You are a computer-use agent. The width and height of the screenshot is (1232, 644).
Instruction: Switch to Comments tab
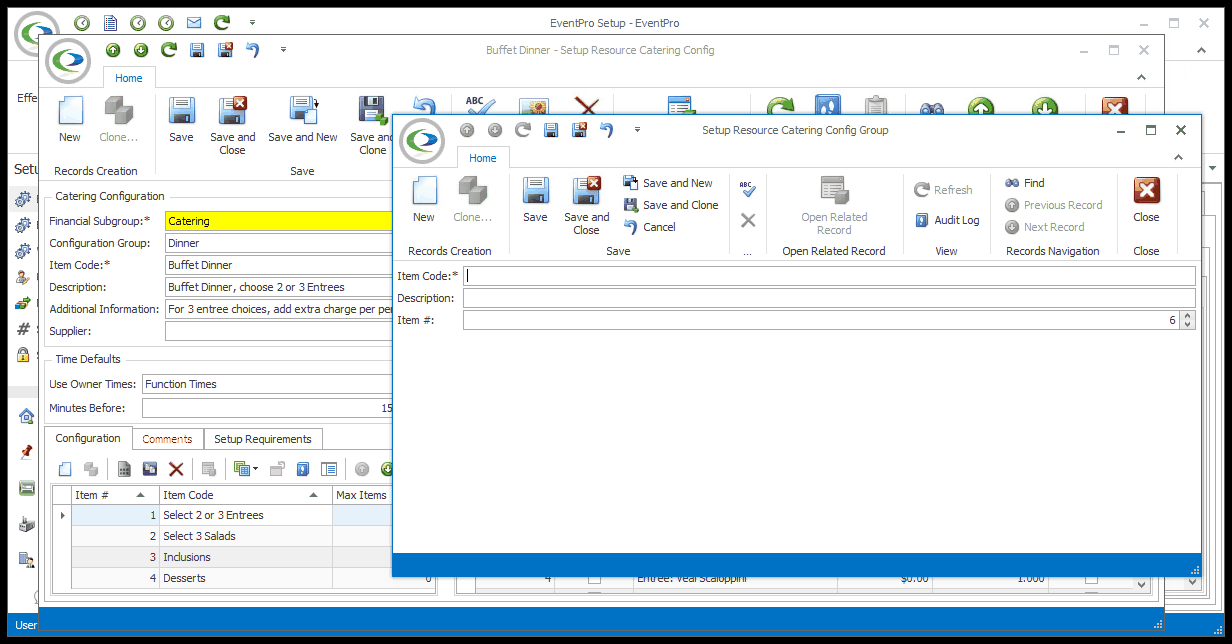click(167, 439)
